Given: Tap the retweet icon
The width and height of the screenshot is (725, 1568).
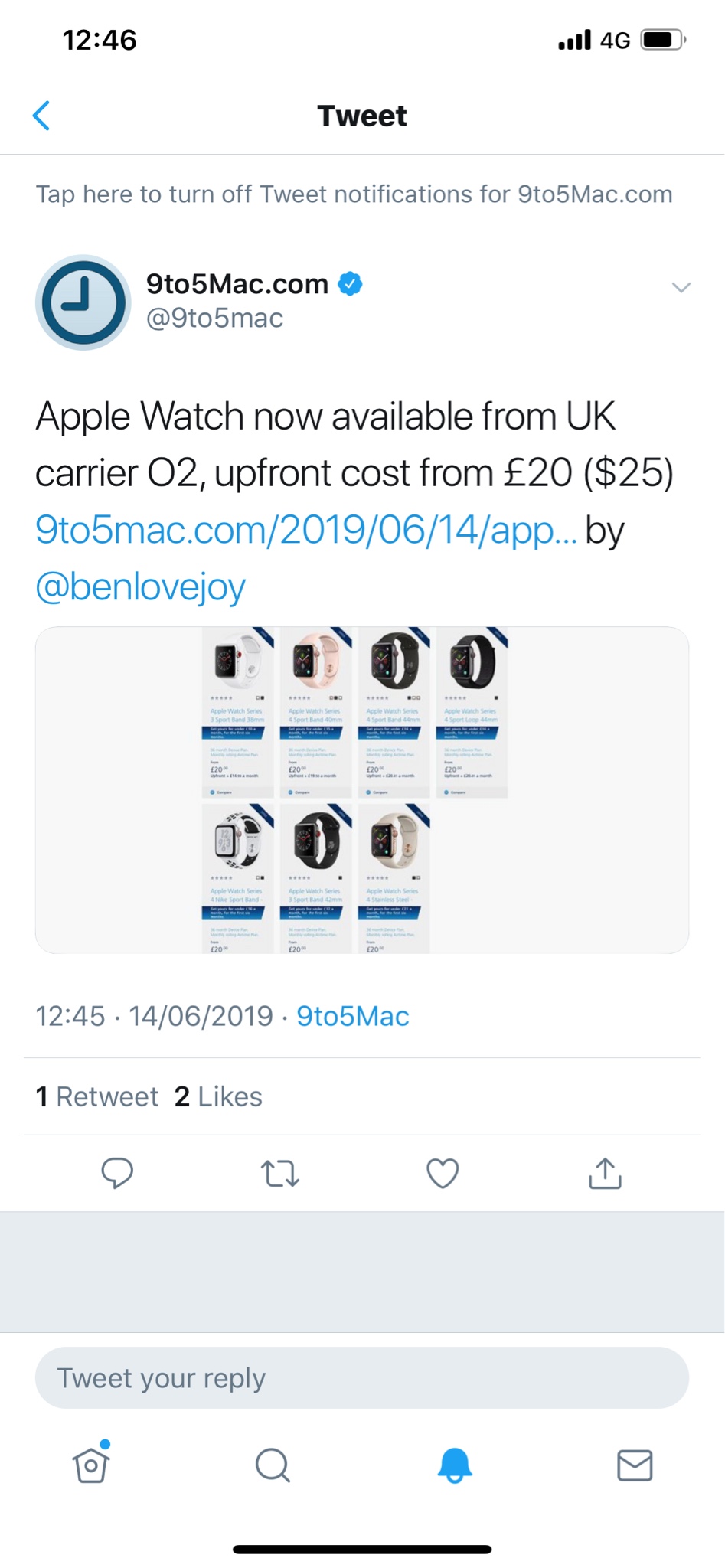Looking at the screenshot, I should (x=279, y=1173).
